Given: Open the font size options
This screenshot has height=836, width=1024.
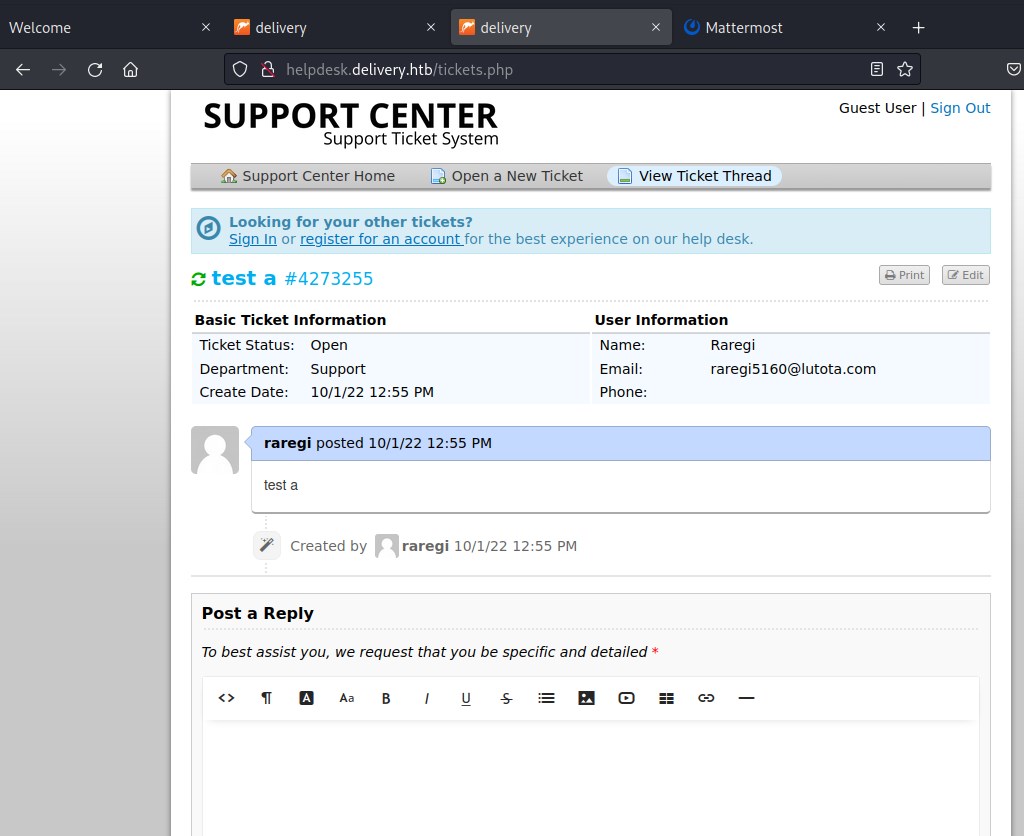Looking at the screenshot, I should (x=347, y=698).
